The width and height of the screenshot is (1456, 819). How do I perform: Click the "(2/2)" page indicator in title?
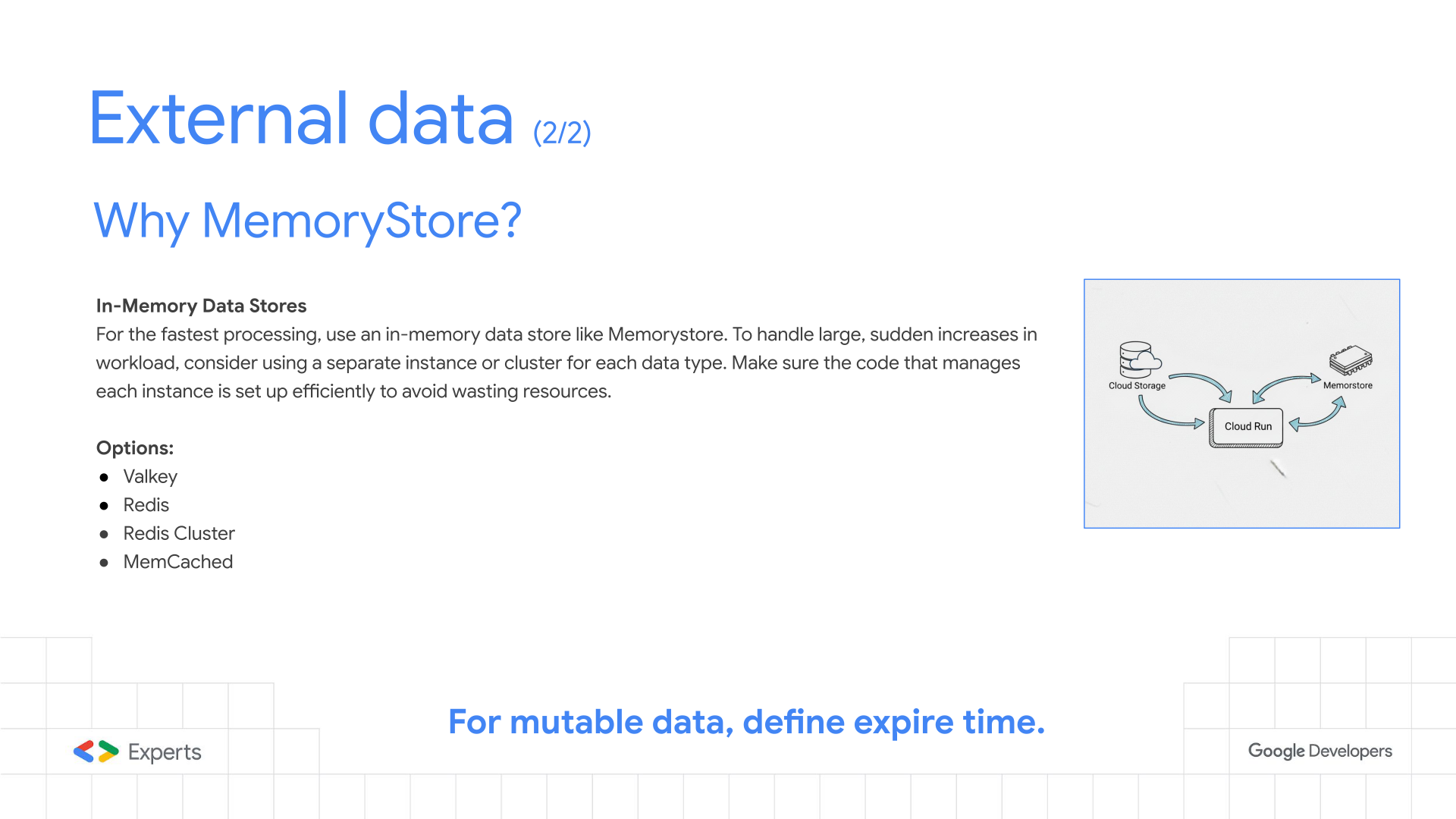562,133
